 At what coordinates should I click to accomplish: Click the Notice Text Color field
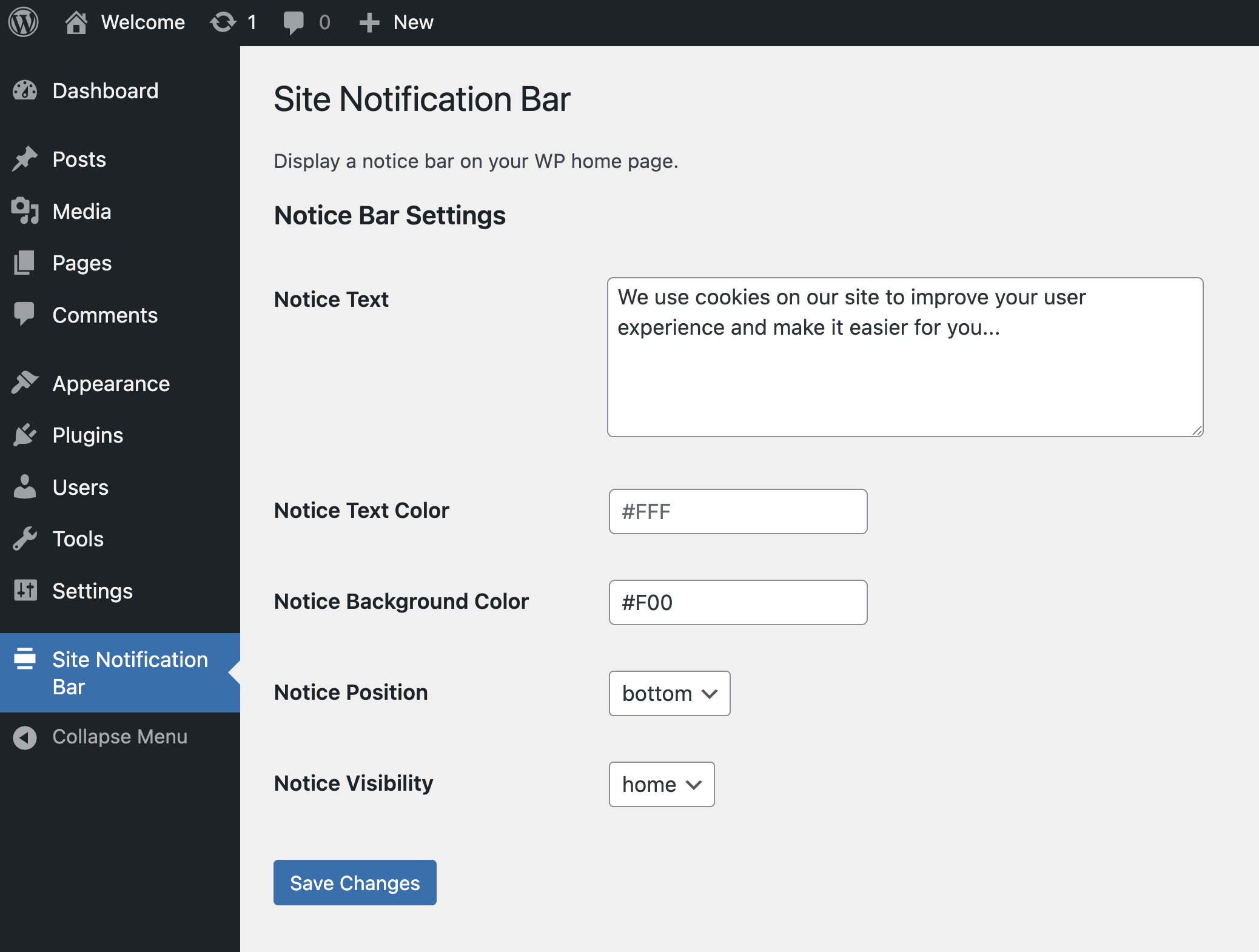pyautogui.click(x=737, y=511)
